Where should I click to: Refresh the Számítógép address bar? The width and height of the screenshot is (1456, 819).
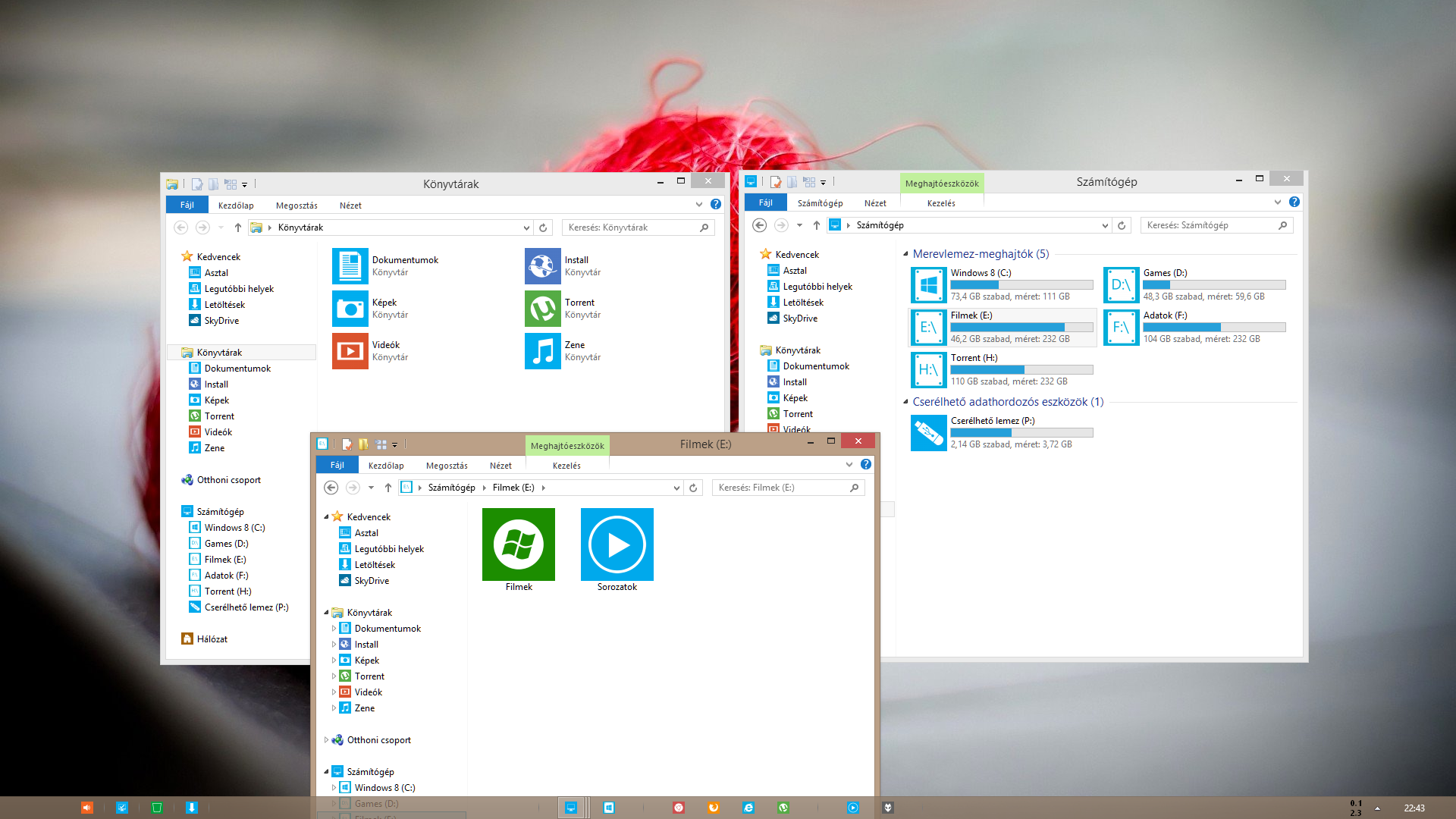[x=1122, y=225]
